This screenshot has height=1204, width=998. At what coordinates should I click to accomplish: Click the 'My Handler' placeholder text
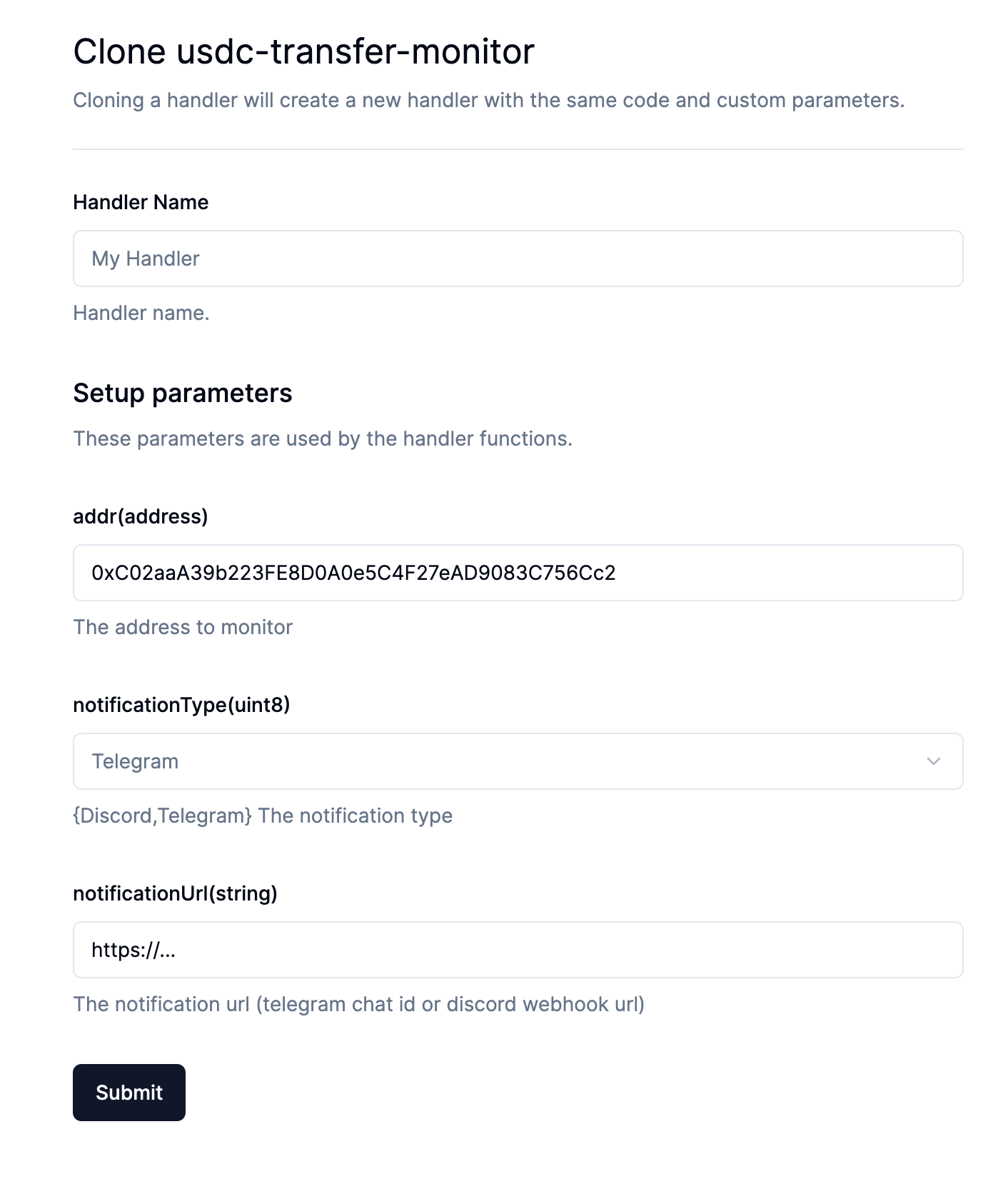[x=146, y=259]
